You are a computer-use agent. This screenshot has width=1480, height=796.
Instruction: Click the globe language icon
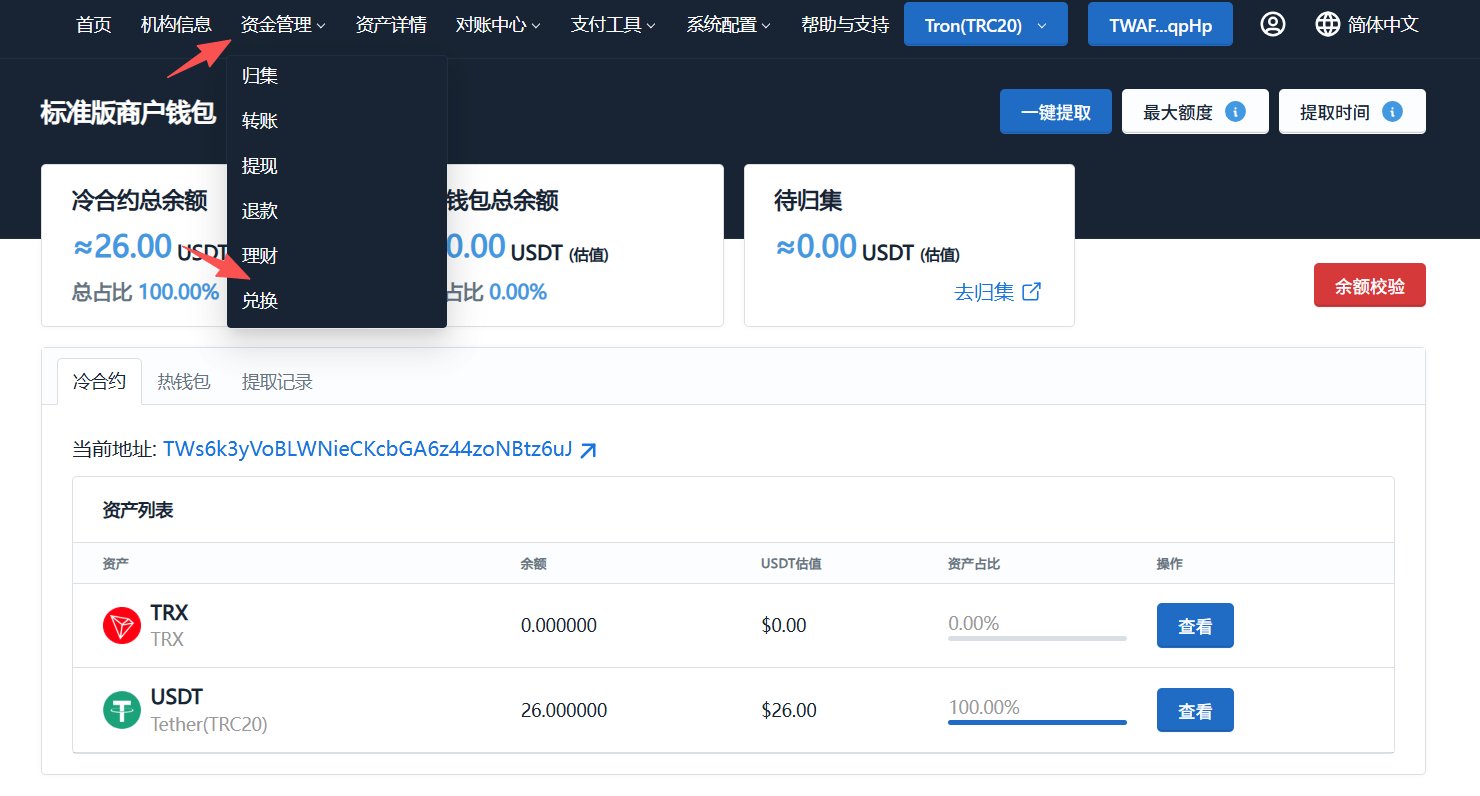coord(1328,25)
